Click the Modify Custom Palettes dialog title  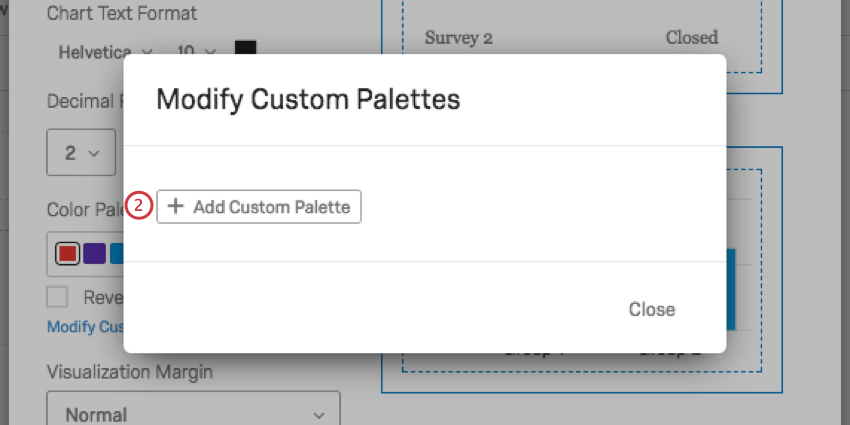[x=308, y=99]
